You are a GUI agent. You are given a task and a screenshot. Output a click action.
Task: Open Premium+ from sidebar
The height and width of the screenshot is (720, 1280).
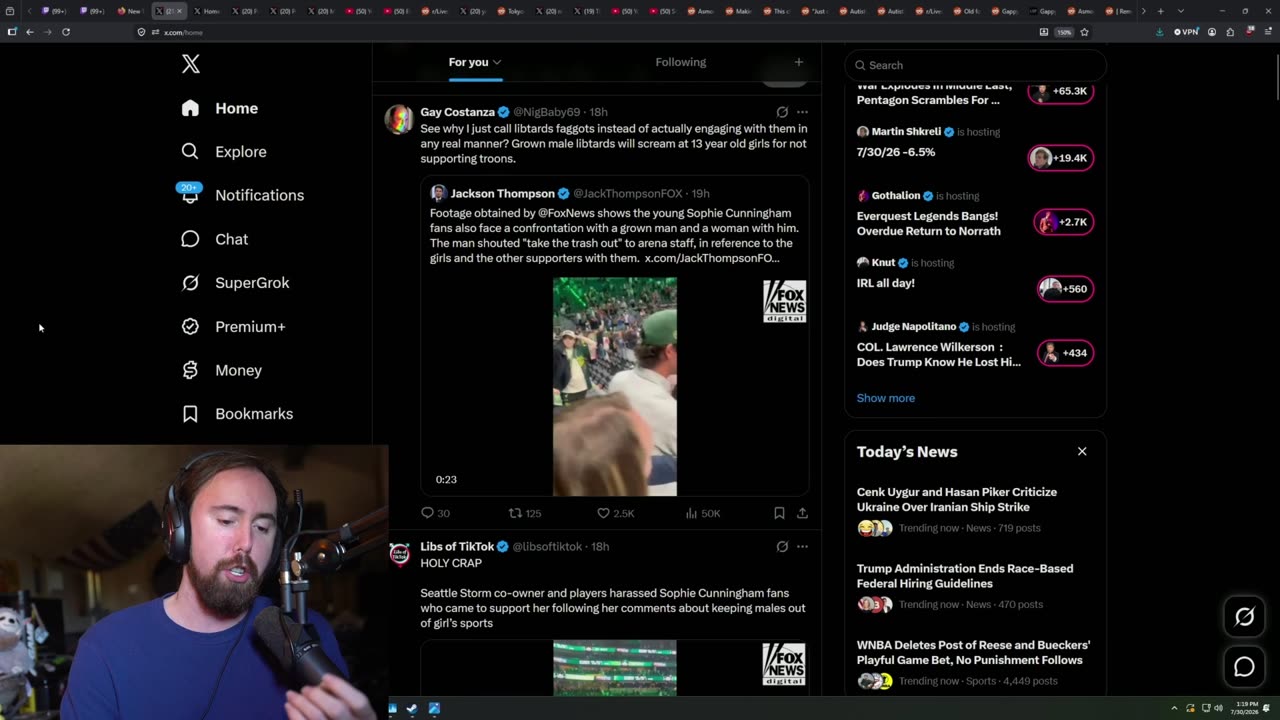coord(233,326)
